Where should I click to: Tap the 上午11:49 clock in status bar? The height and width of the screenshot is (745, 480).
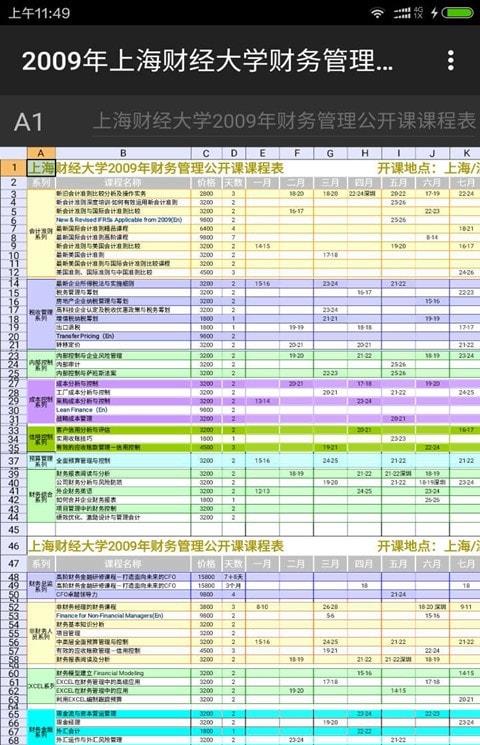[39, 13]
